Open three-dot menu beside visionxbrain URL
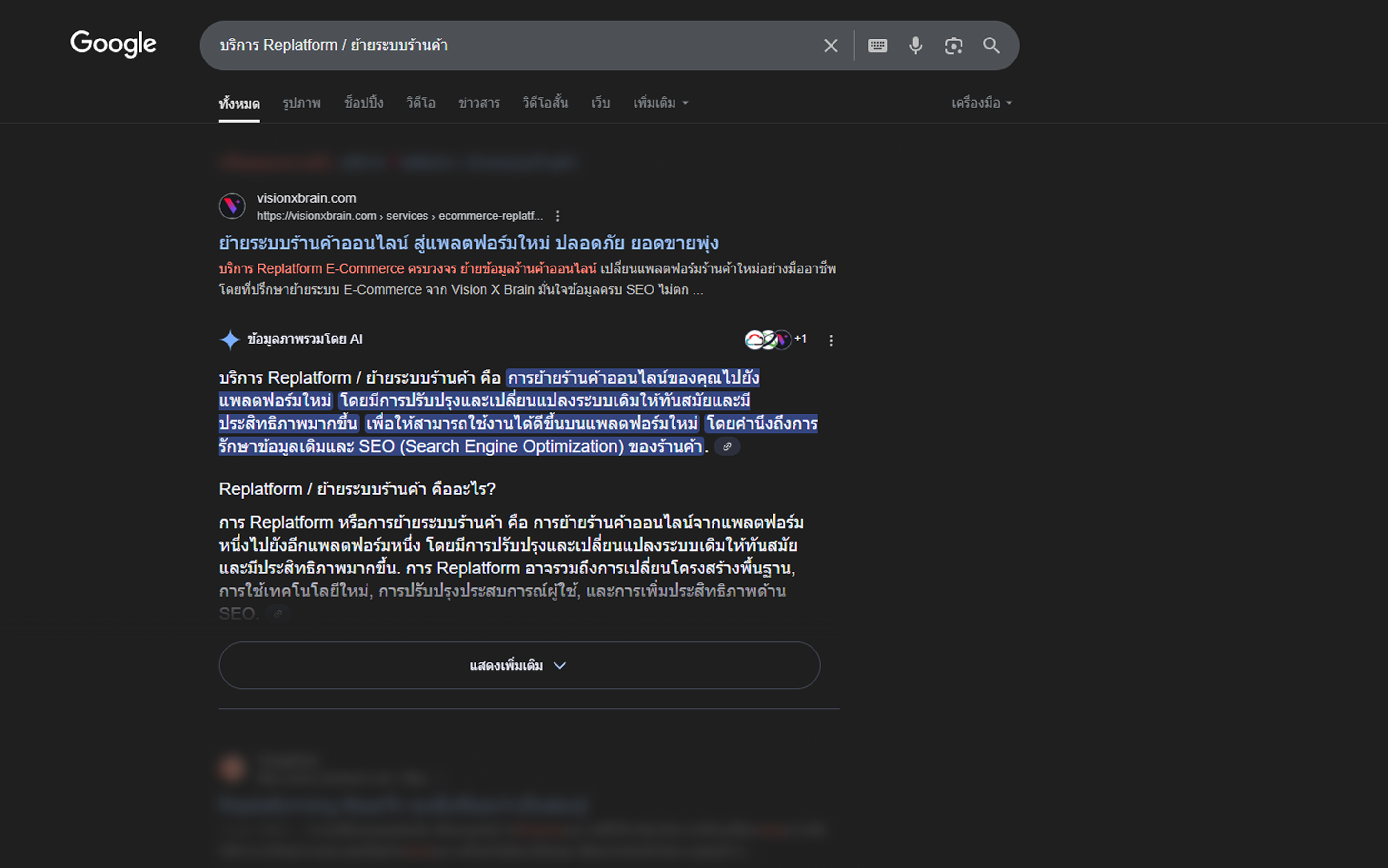 tap(557, 216)
